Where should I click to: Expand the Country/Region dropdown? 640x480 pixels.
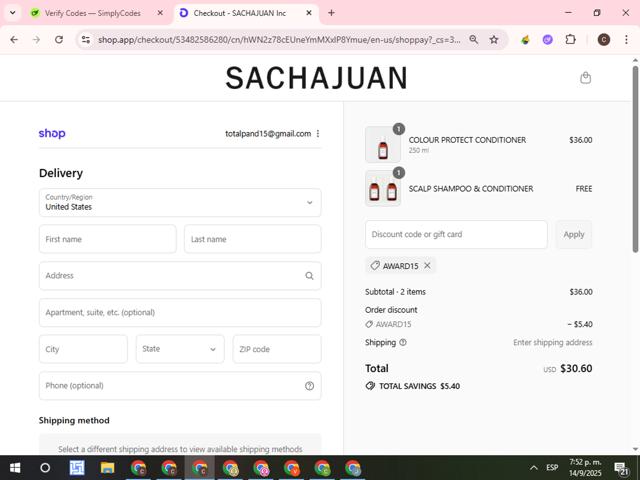click(x=180, y=202)
